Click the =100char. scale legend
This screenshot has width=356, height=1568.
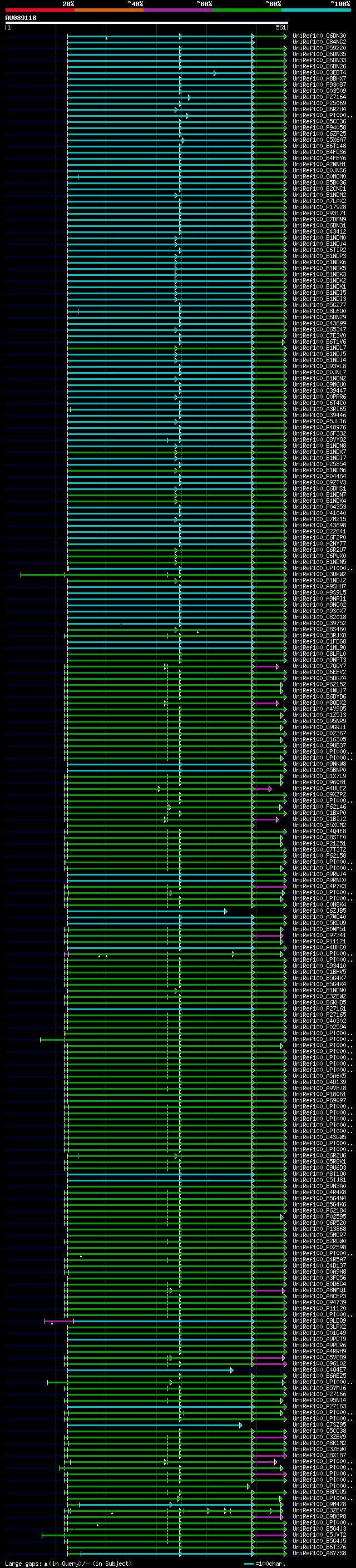coord(264,1564)
